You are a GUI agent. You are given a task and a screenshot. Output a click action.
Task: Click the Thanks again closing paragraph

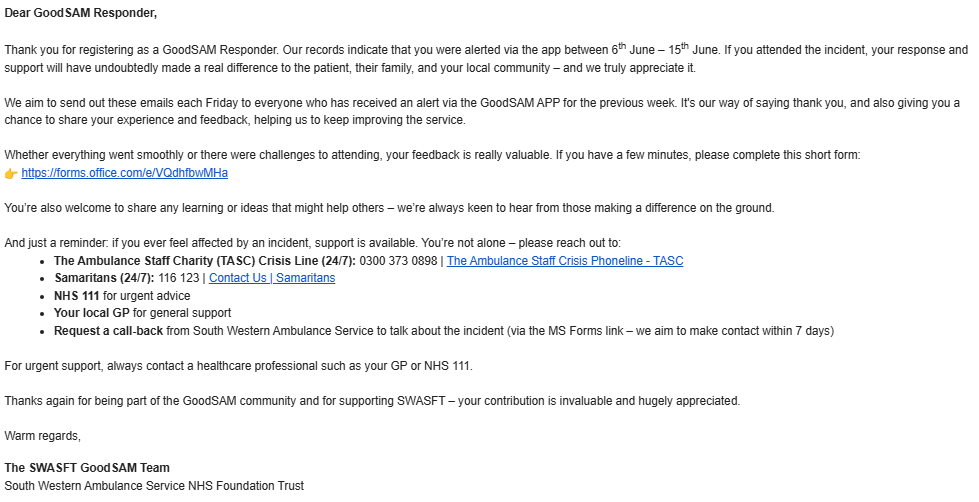(372, 401)
